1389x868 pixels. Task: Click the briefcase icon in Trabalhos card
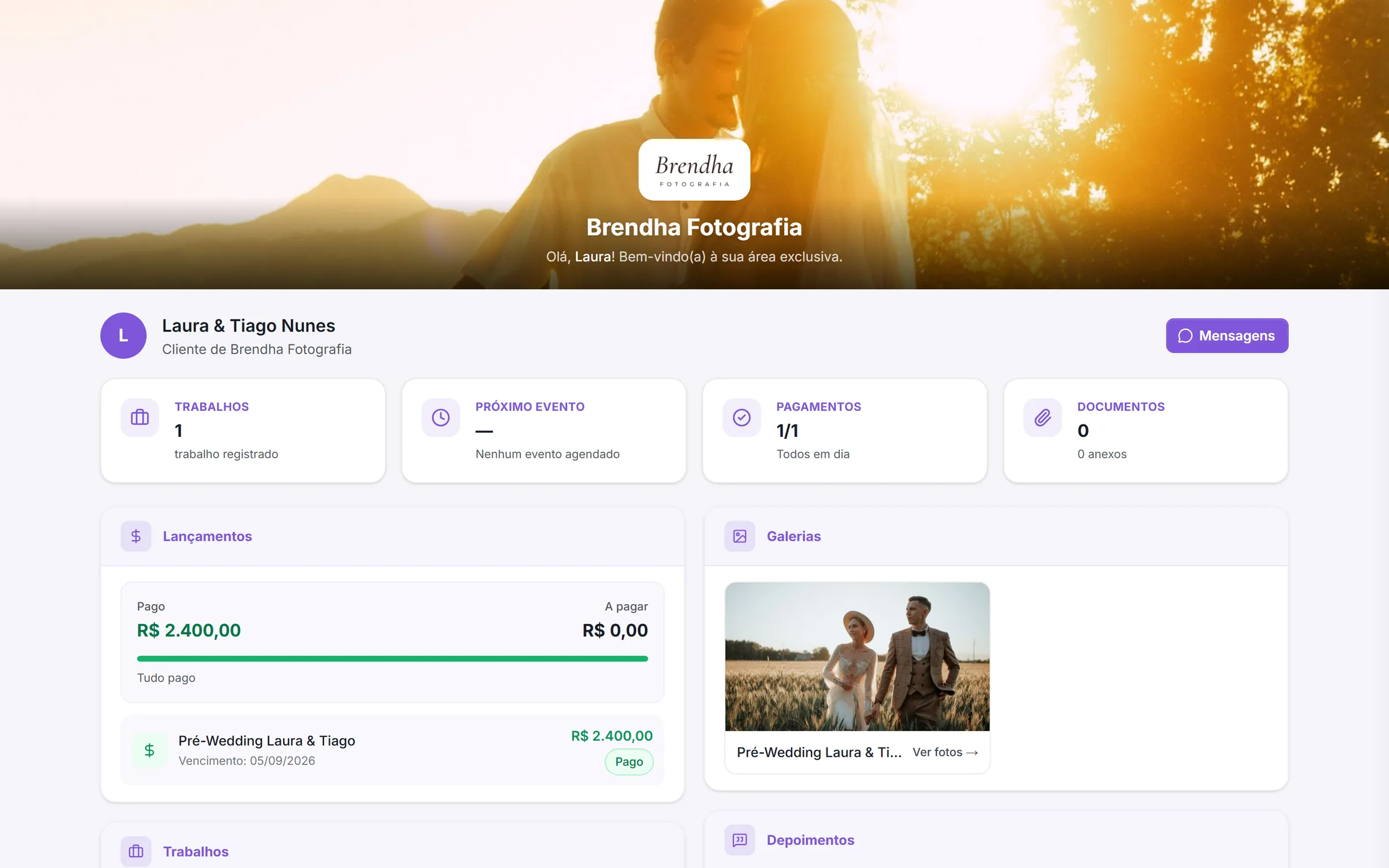point(140,417)
